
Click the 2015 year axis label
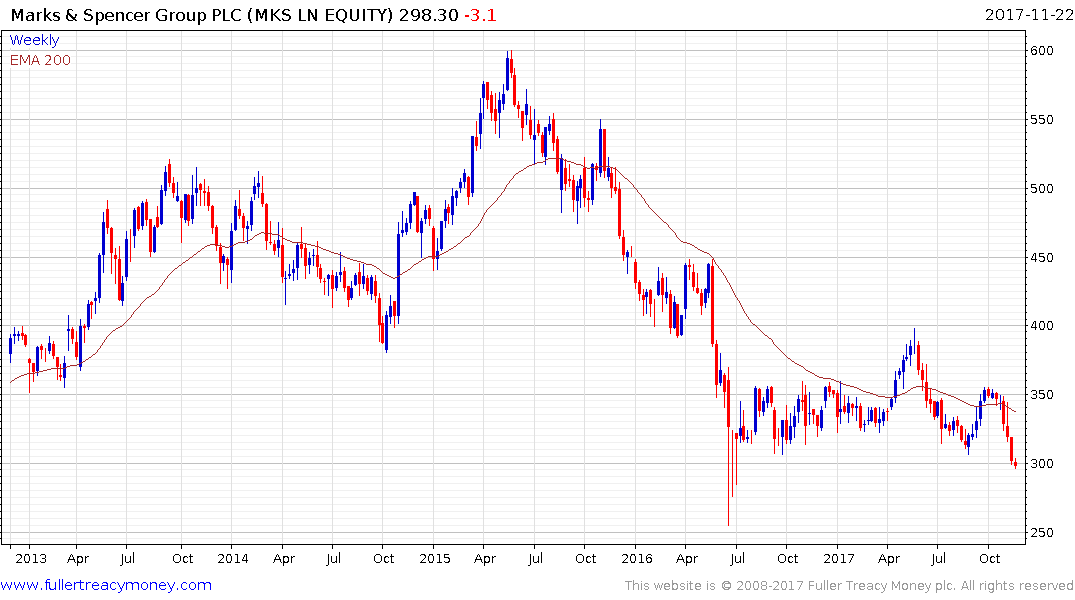[435, 559]
